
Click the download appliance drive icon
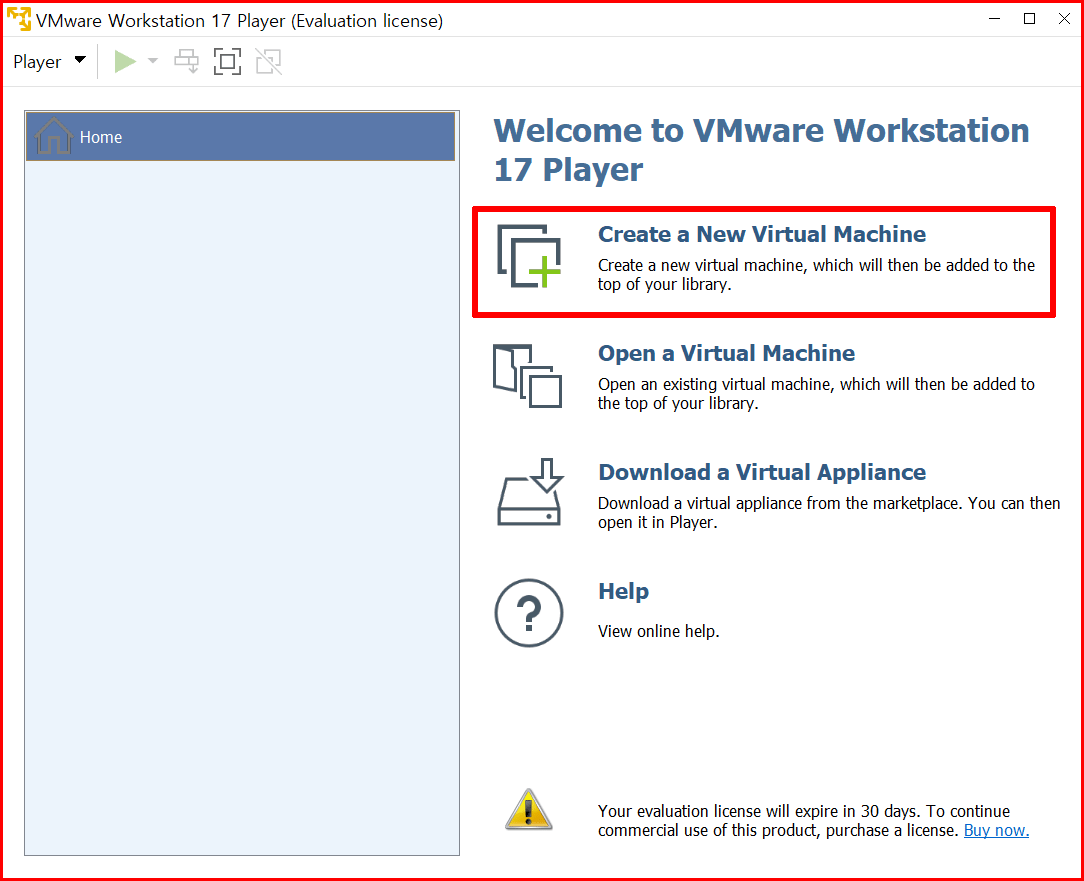[530, 492]
